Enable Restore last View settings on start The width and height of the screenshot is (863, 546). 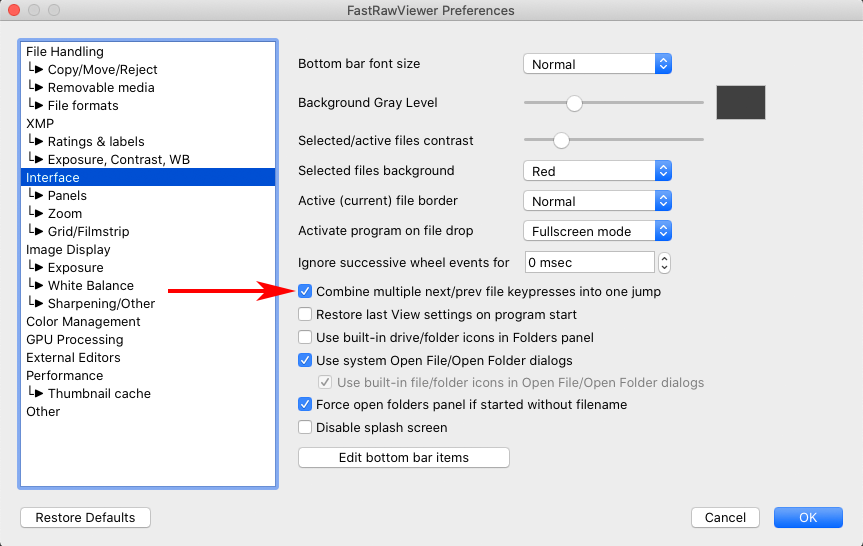tap(305, 314)
